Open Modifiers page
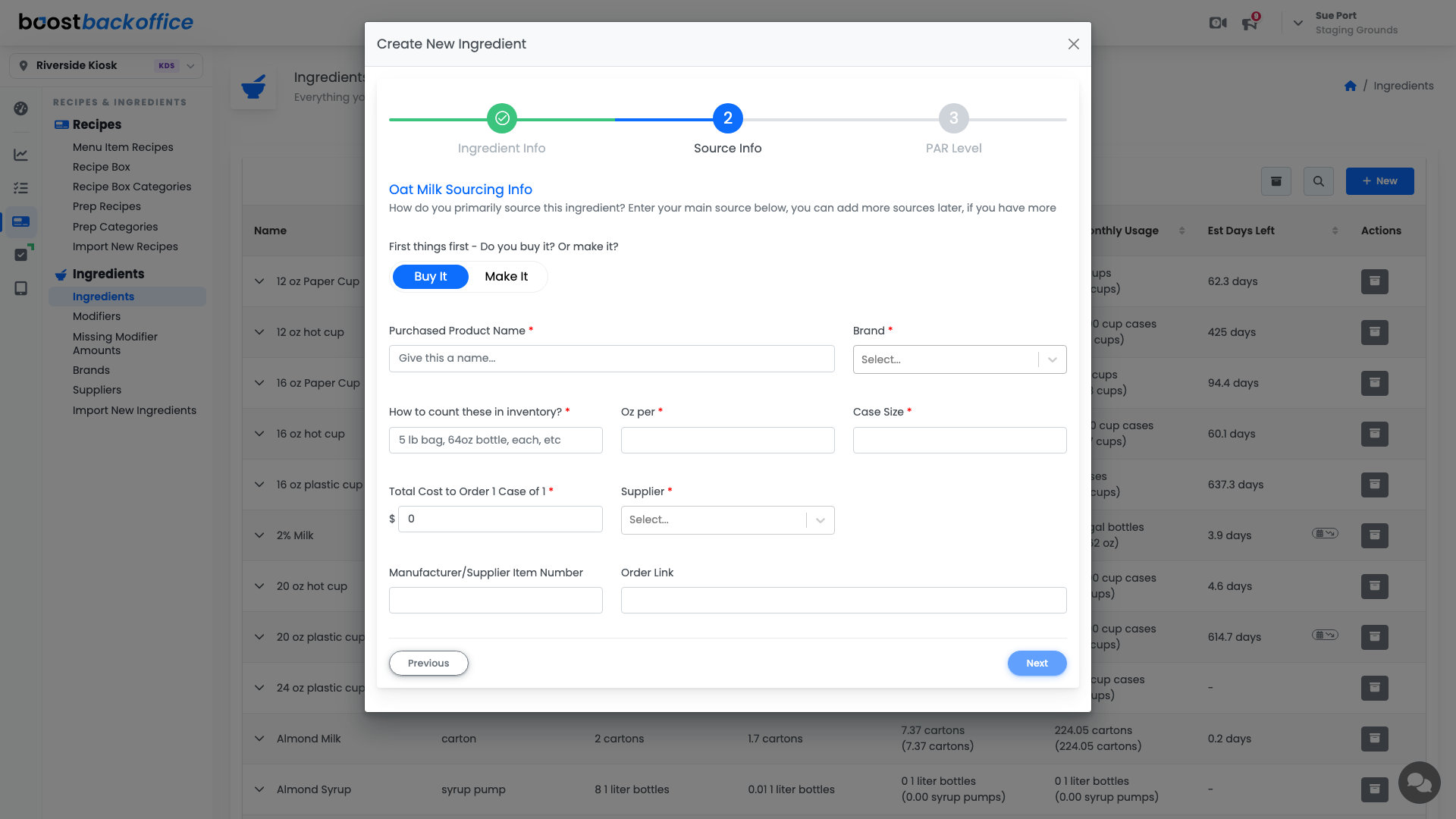The image size is (1456, 819). click(96, 316)
